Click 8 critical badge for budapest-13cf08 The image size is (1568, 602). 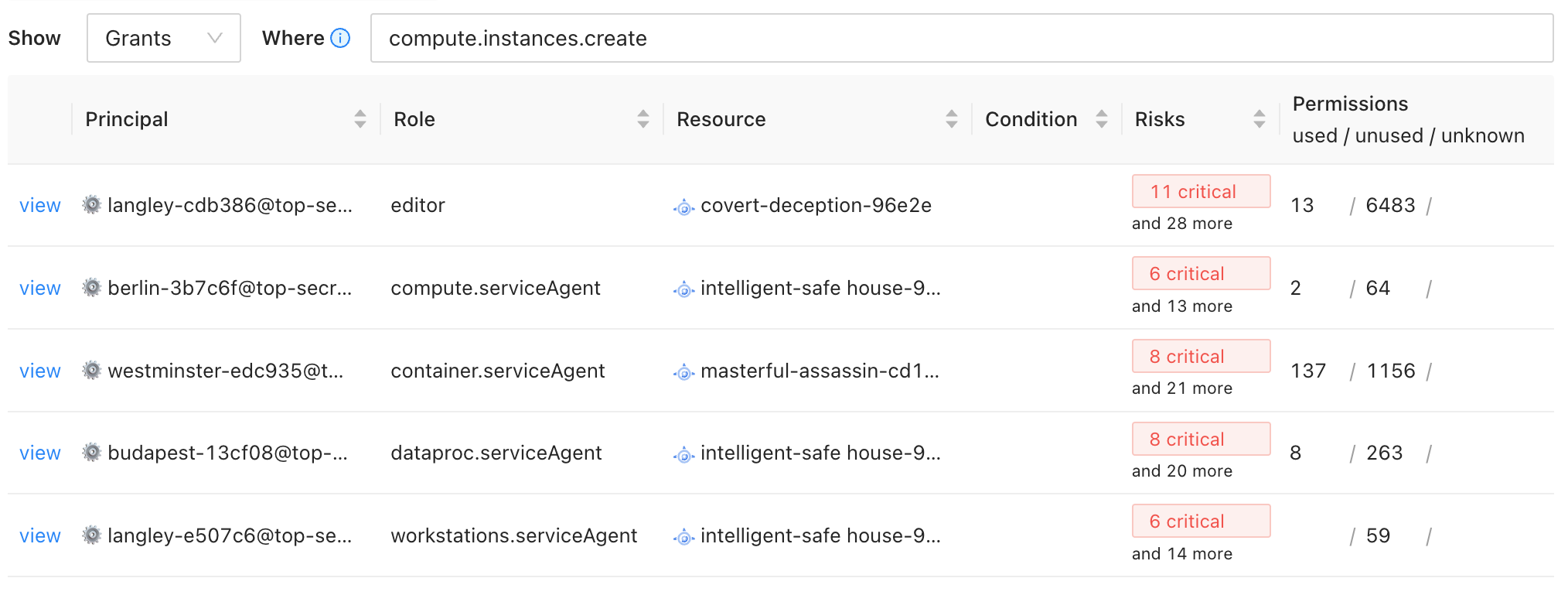[1201, 439]
